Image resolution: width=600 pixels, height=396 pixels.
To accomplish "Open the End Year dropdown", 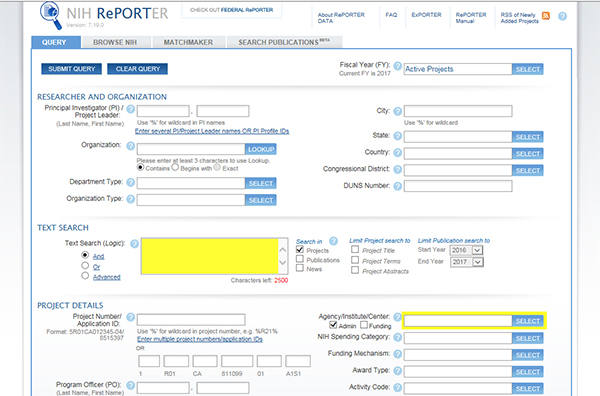I will [466, 262].
